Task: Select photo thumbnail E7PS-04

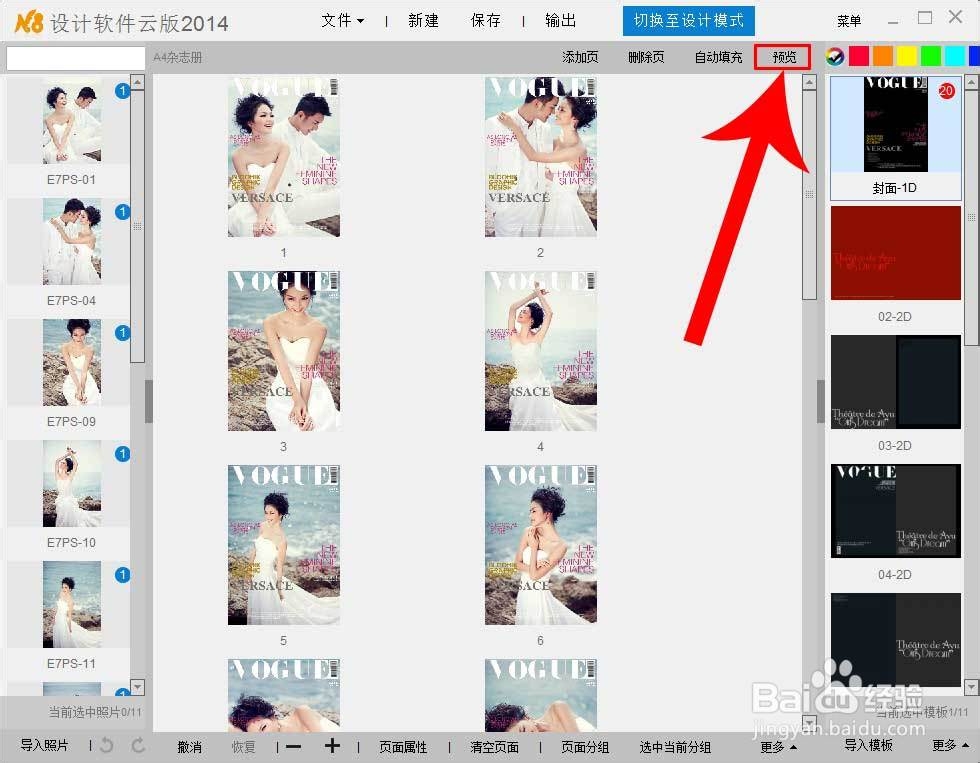Action: (x=72, y=241)
